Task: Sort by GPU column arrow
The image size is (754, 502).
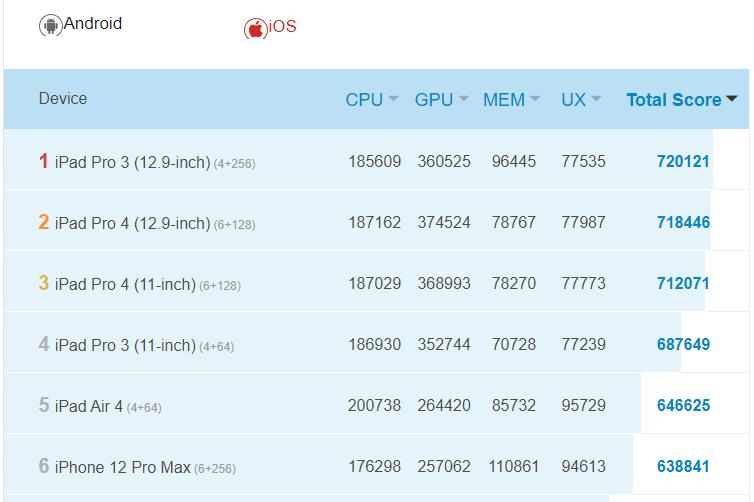Action: point(463,100)
